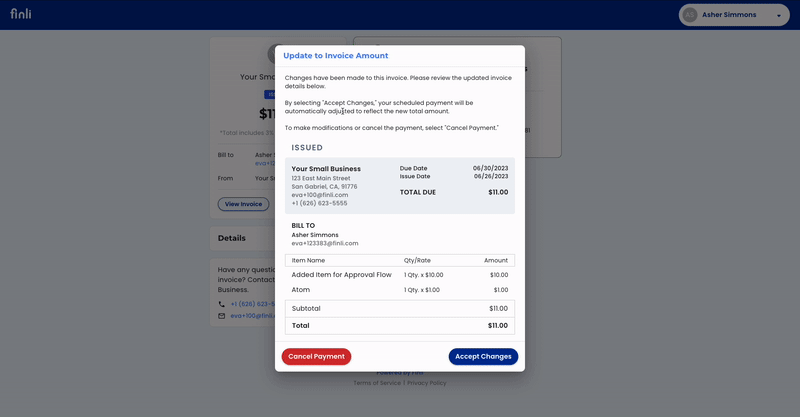Click the Accept Changes button
This screenshot has width=800, height=417.
click(x=483, y=356)
